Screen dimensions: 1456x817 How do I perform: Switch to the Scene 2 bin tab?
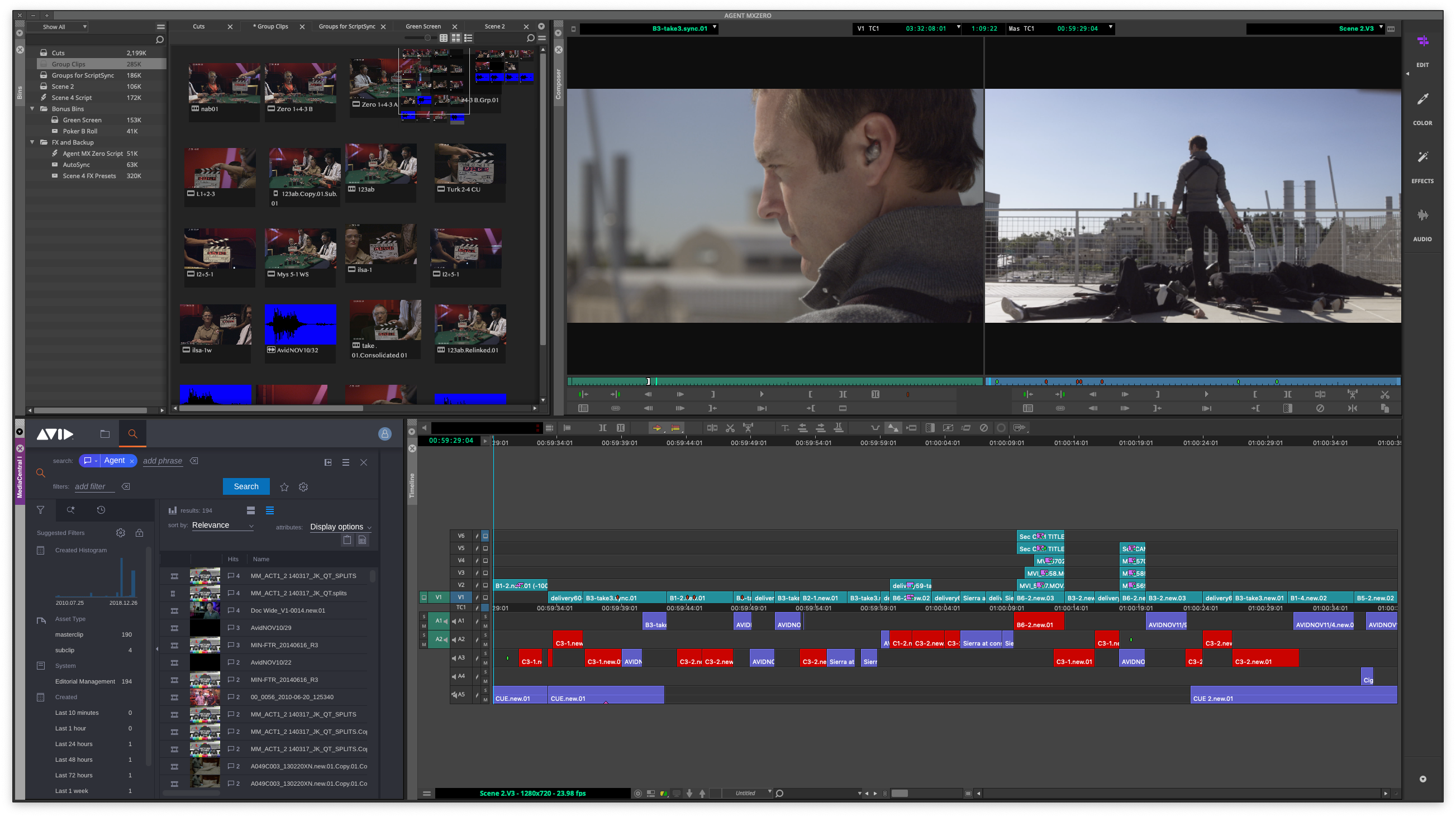pyautogui.click(x=494, y=27)
